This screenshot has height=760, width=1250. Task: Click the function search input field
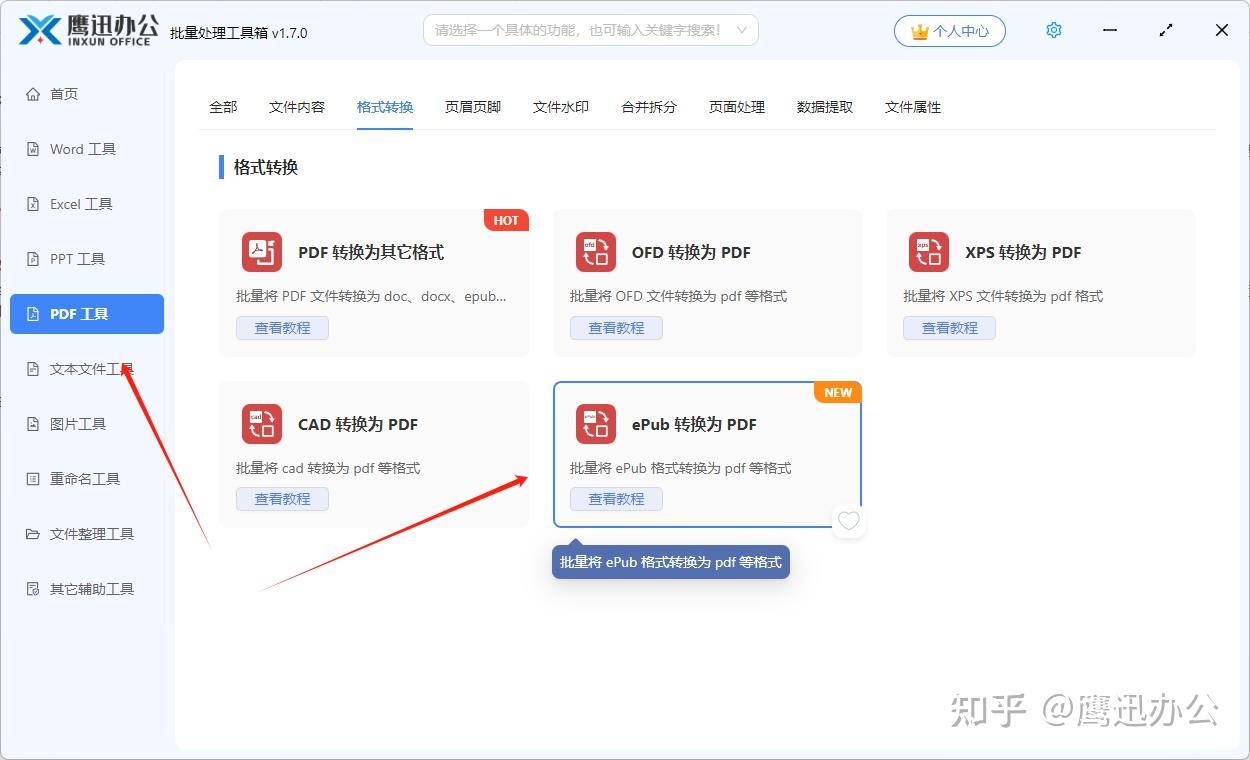coord(591,30)
